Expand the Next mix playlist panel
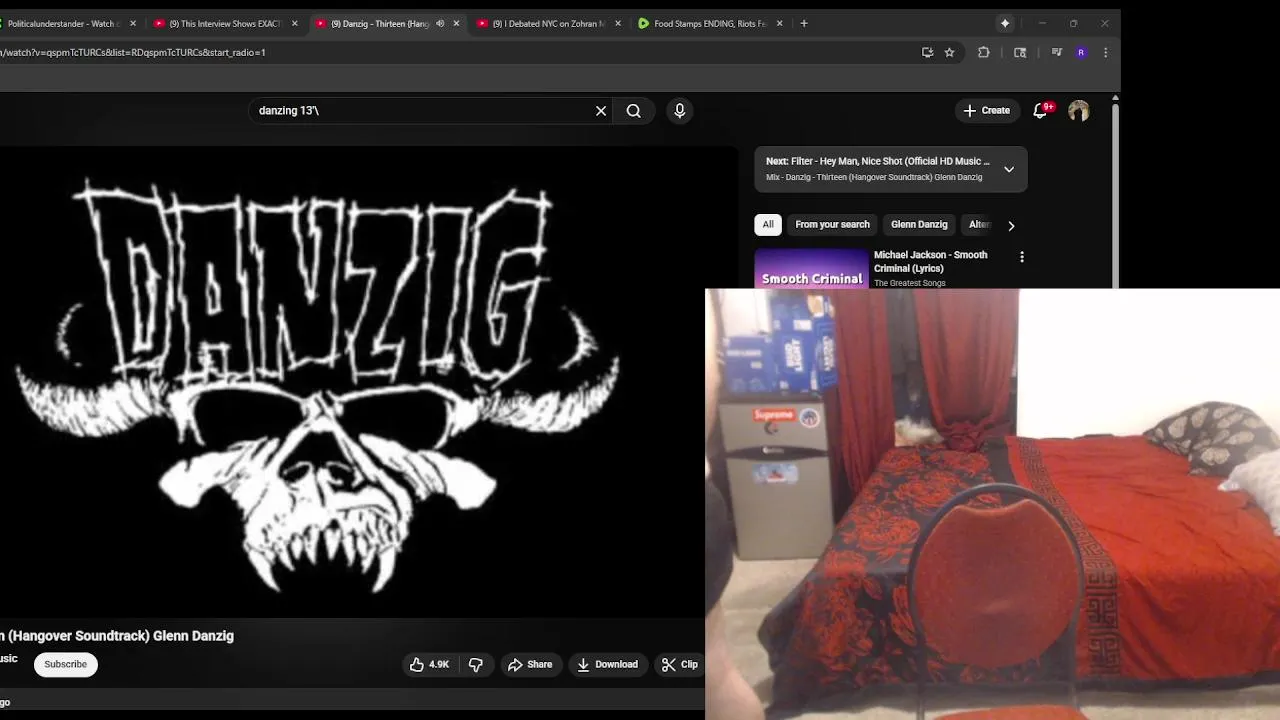 pos(1009,169)
